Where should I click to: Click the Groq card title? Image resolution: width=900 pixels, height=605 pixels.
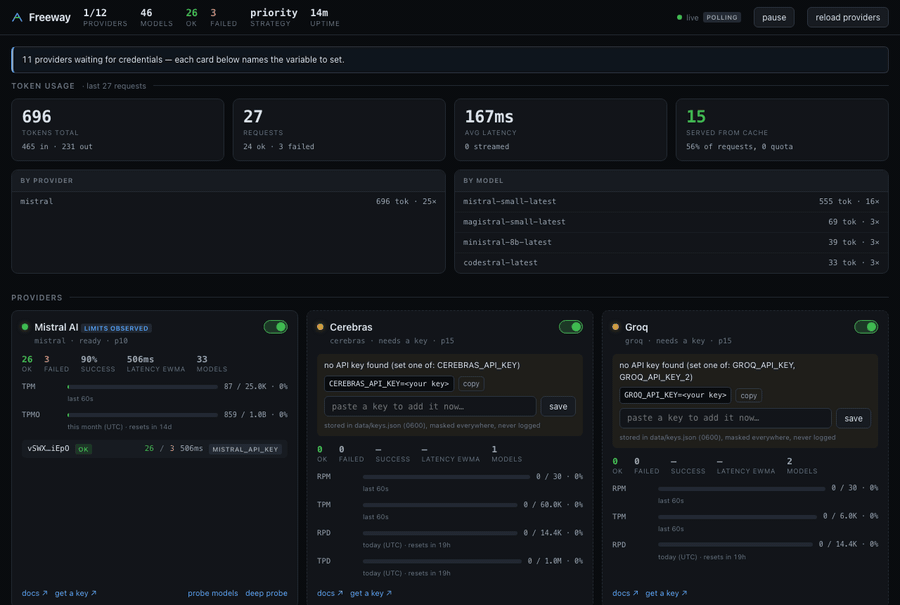tap(636, 327)
